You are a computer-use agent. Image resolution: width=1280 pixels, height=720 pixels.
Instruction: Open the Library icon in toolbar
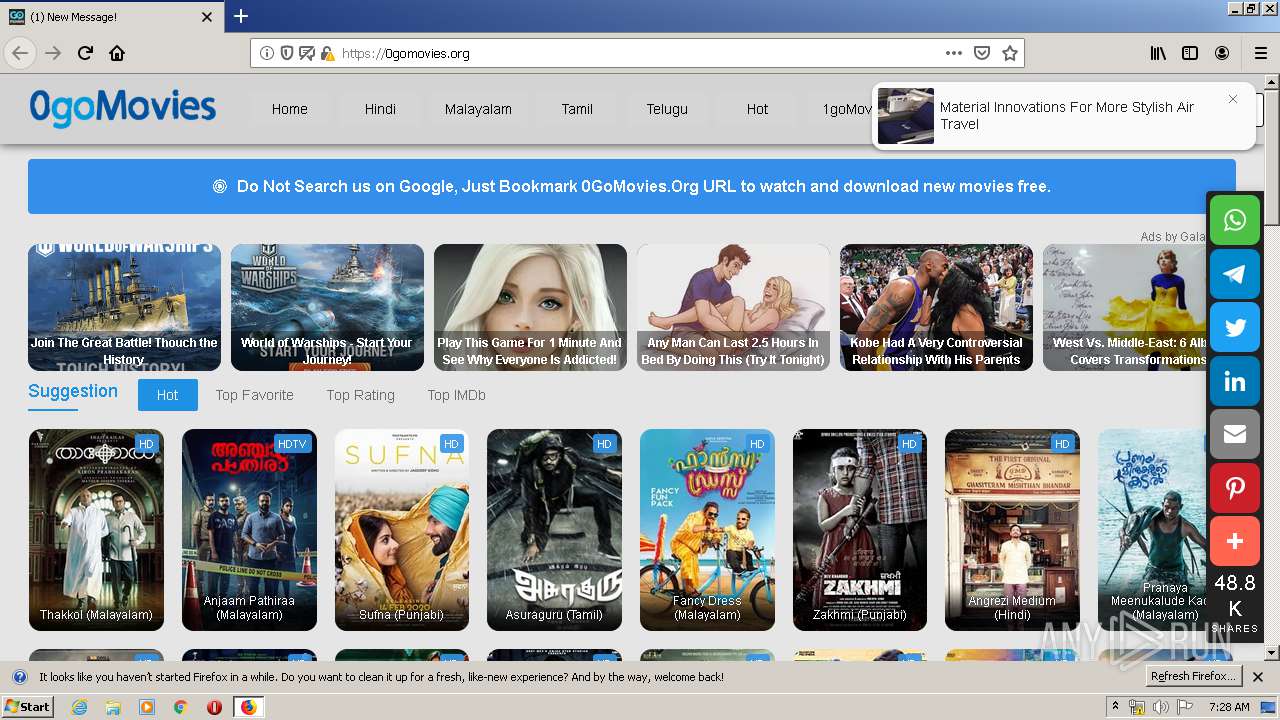tap(1158, 53)
